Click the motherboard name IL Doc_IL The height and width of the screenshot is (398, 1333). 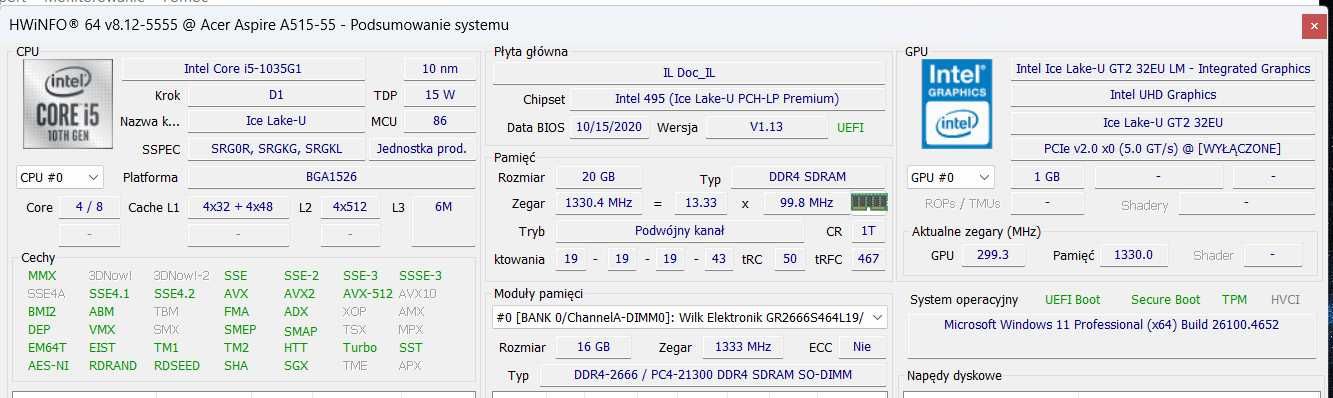pyautogui.click(x=689, y=73)
